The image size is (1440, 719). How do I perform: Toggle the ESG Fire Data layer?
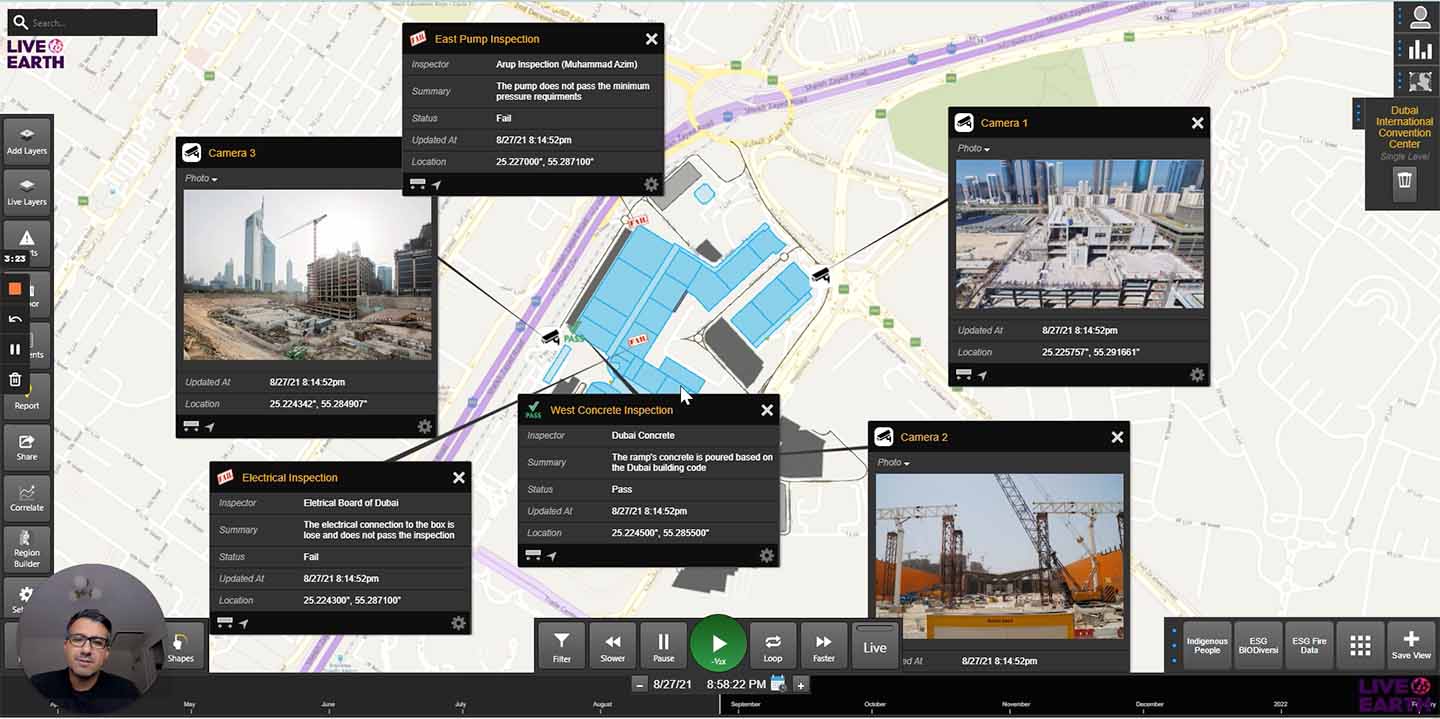pos(1309,646)
